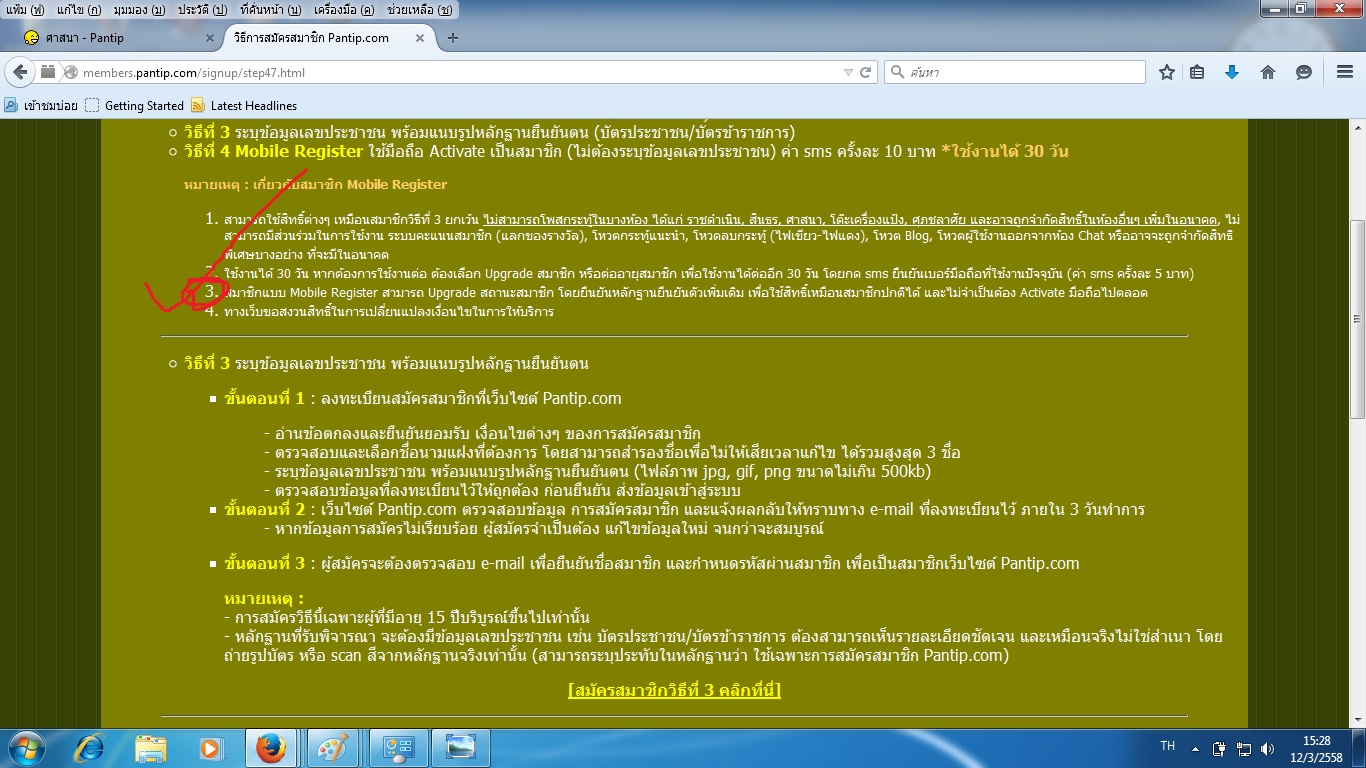Click the ขั้นตอนที่ 2 step heading

(x=265, y=509)
